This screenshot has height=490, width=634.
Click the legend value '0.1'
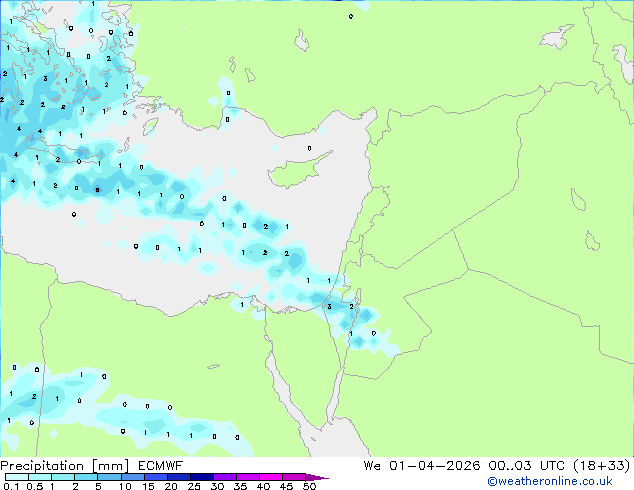(11, 486)
